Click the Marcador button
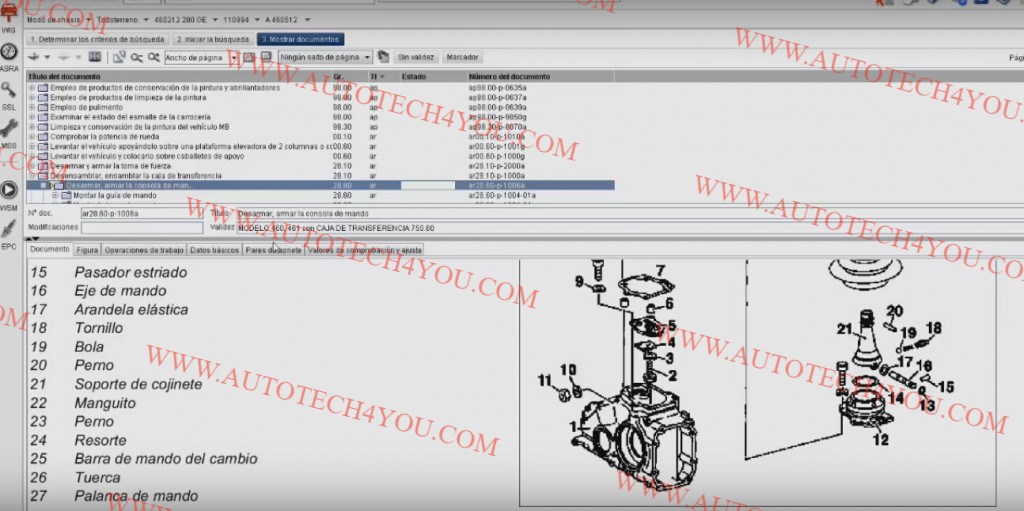This screenshot has height=511, width=1024. pyautogui.click(x=462, y=58)
